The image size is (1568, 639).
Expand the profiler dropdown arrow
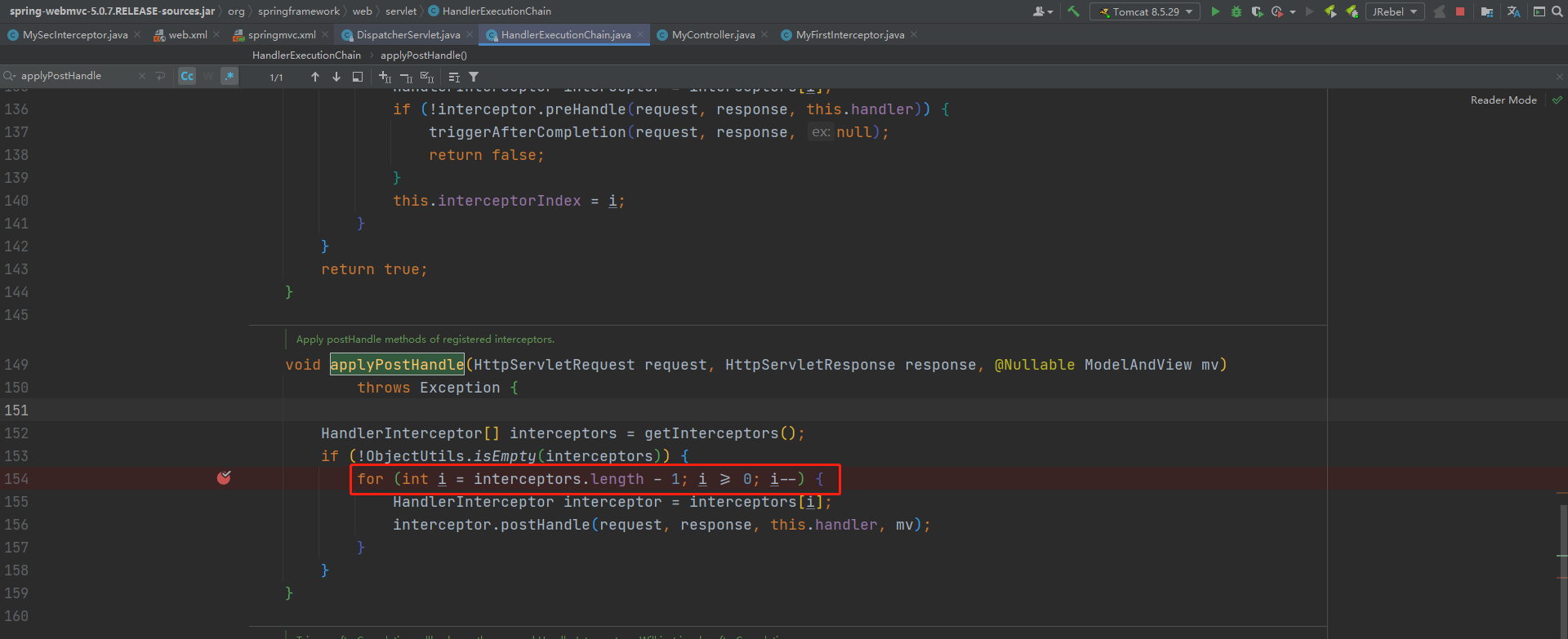tap(1293, 12)
